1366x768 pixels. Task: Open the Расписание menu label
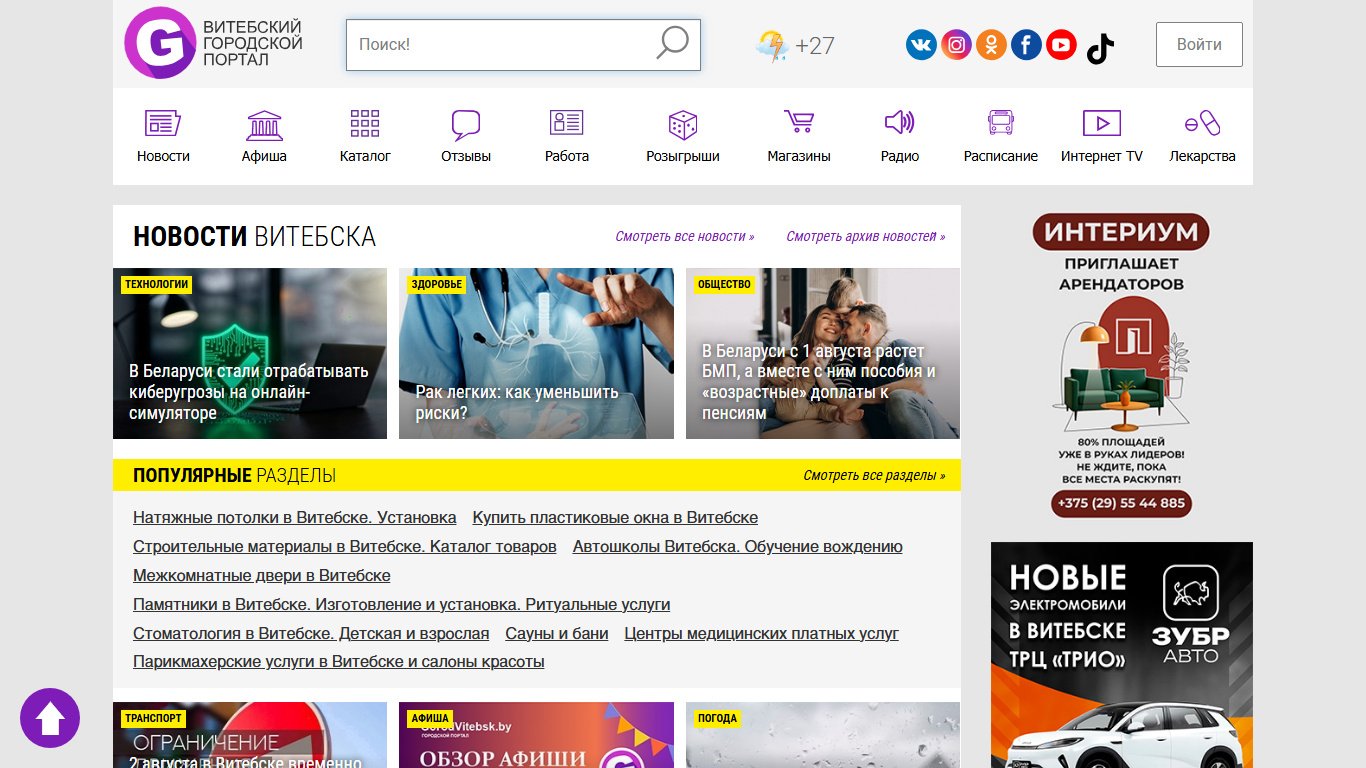(x=1001, y=156)
